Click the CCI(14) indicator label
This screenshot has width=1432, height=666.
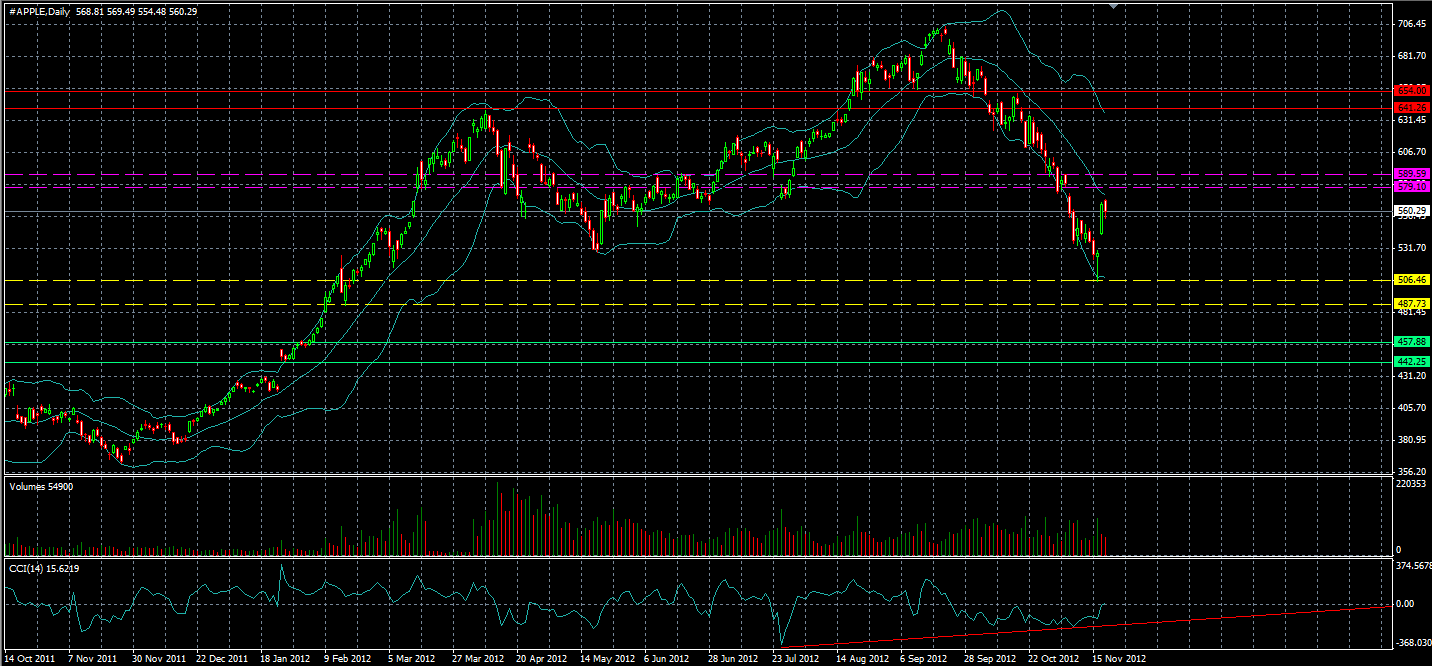[x=44, y=569]
